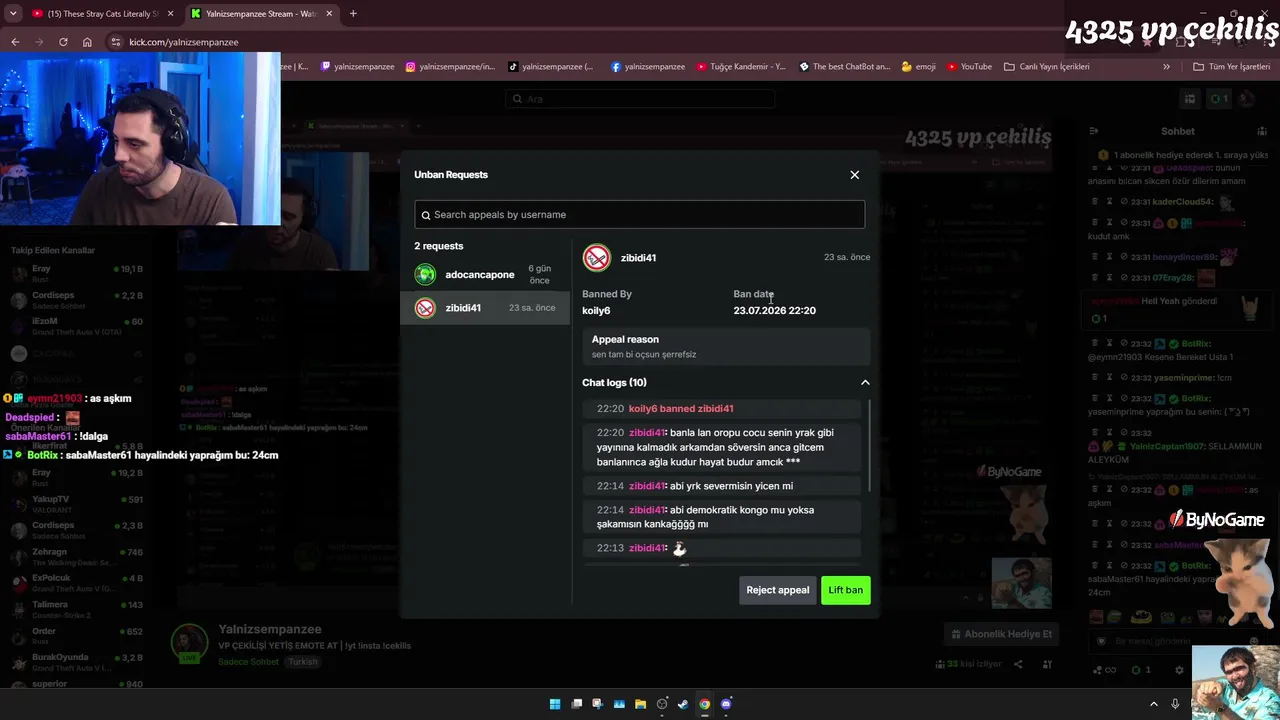Select the adocancapone unban request
This screenshot has width=1280, height=720.
tap(485, 274)
